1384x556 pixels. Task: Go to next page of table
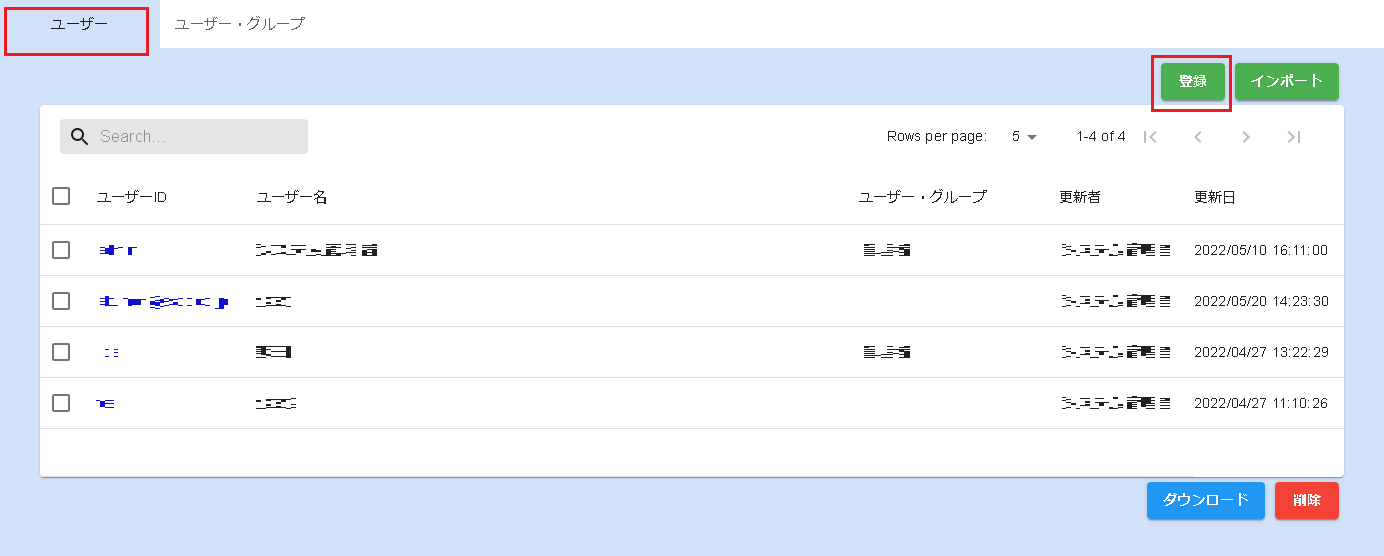1246,137
